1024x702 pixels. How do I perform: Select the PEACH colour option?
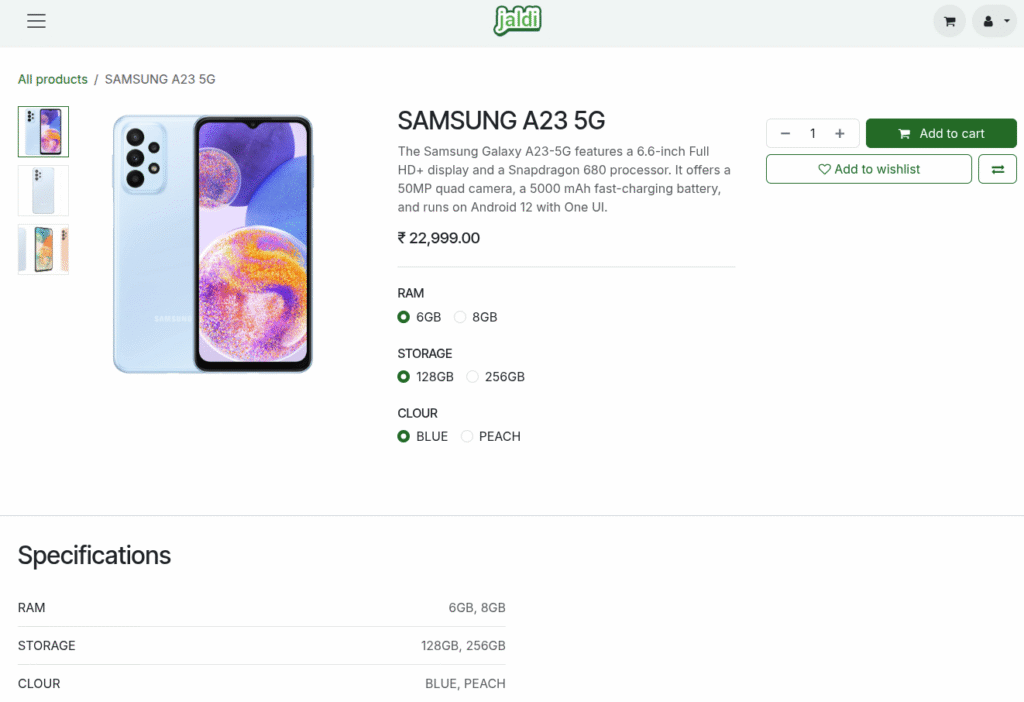tap(467, 436)
